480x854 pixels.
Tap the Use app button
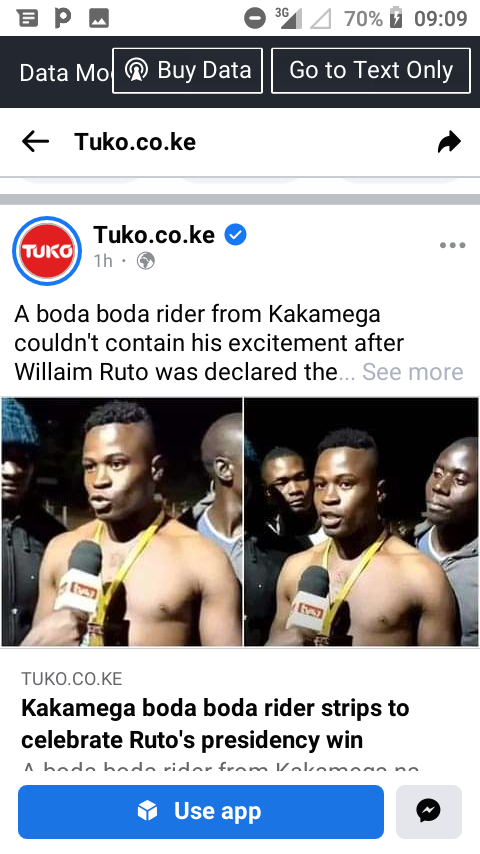click(201, 812)
